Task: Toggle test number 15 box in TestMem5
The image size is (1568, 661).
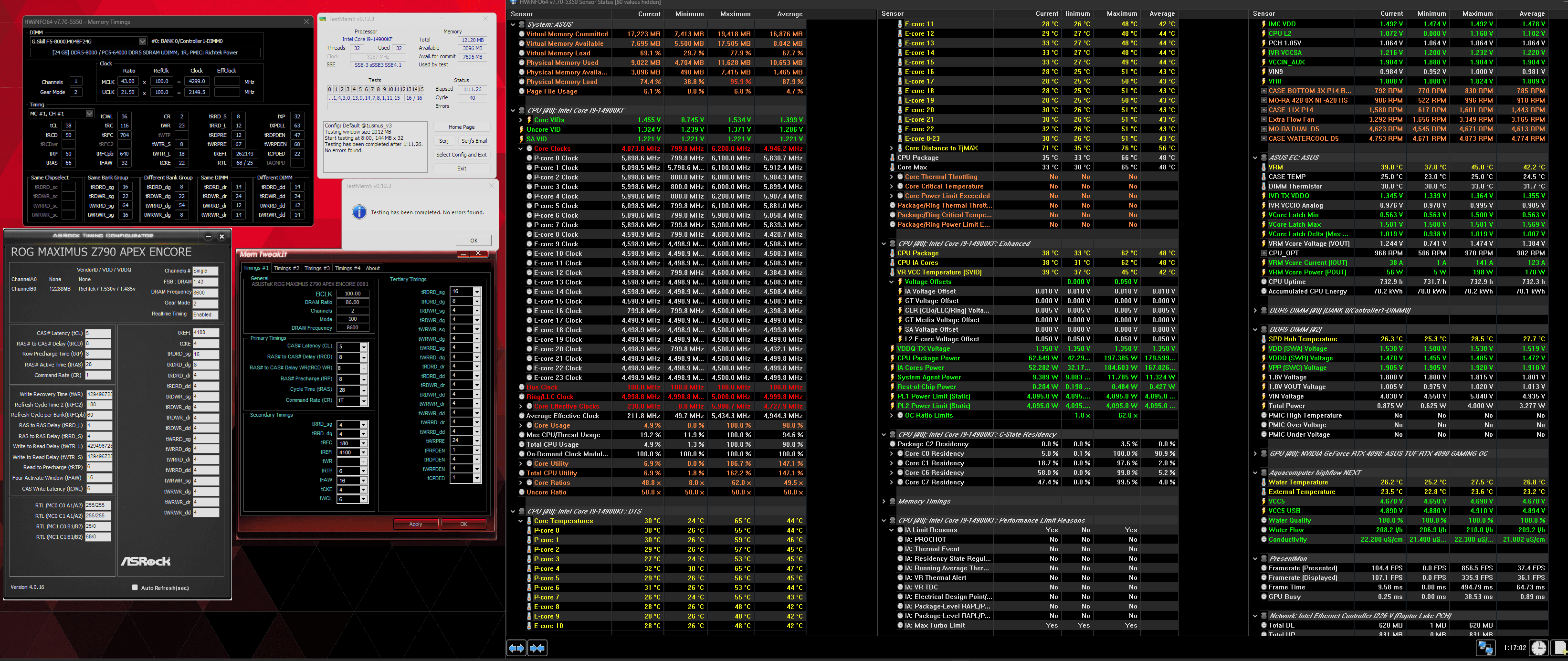Action: pos(421,89)
